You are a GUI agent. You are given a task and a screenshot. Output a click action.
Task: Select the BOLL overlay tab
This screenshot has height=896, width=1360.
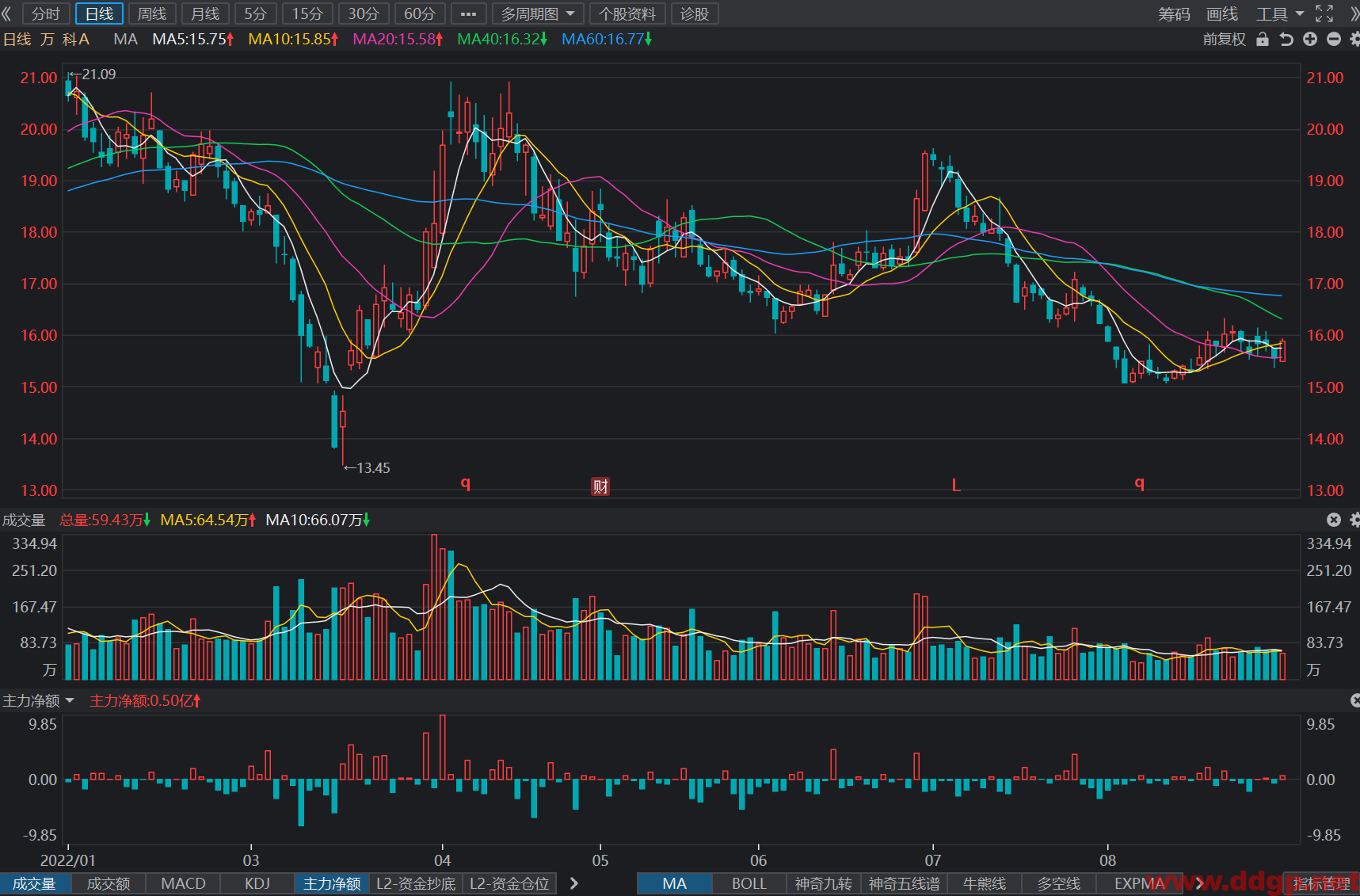tap(749, 883)
